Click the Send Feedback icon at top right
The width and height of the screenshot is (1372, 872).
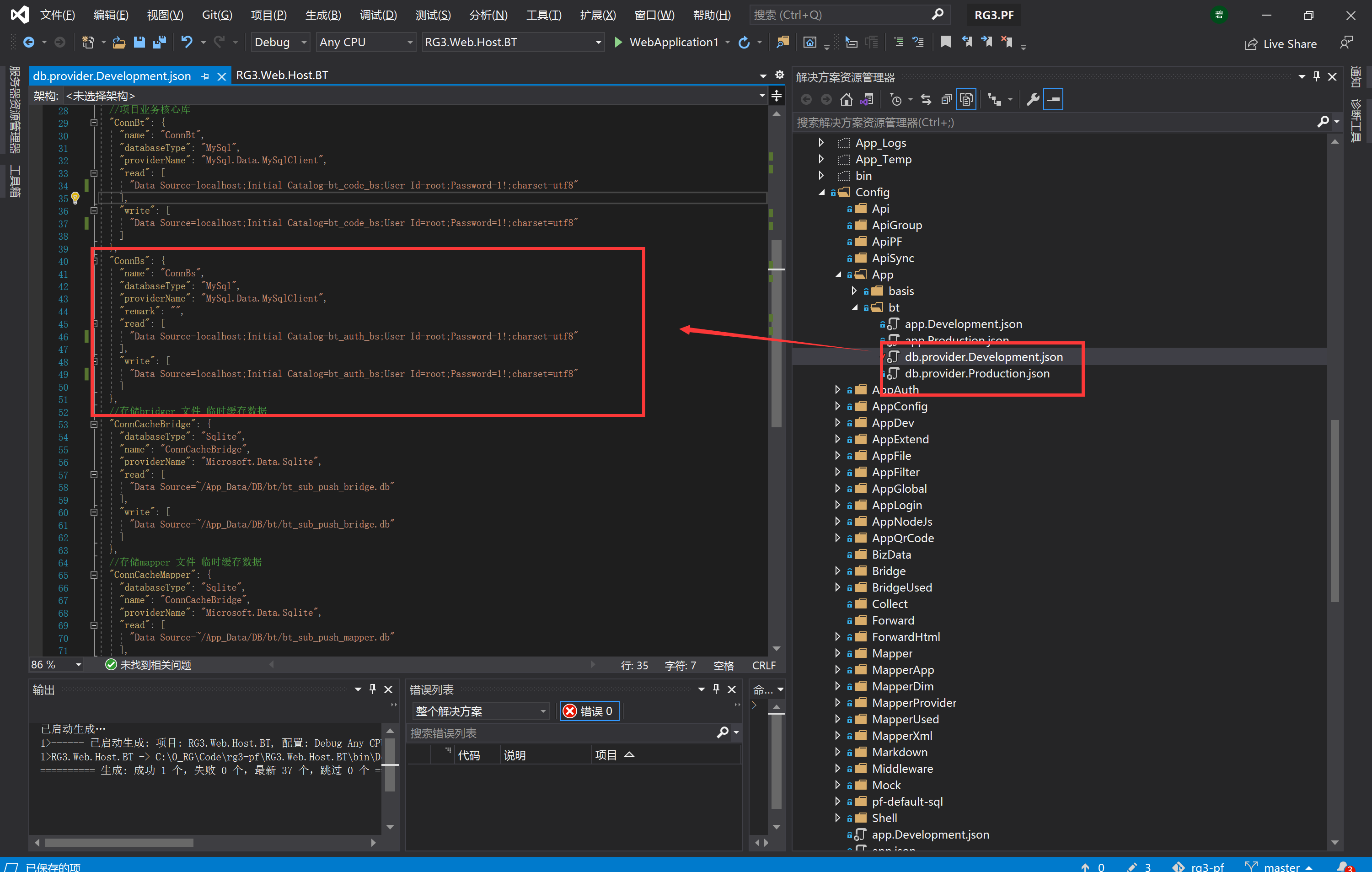(1346, 43)
